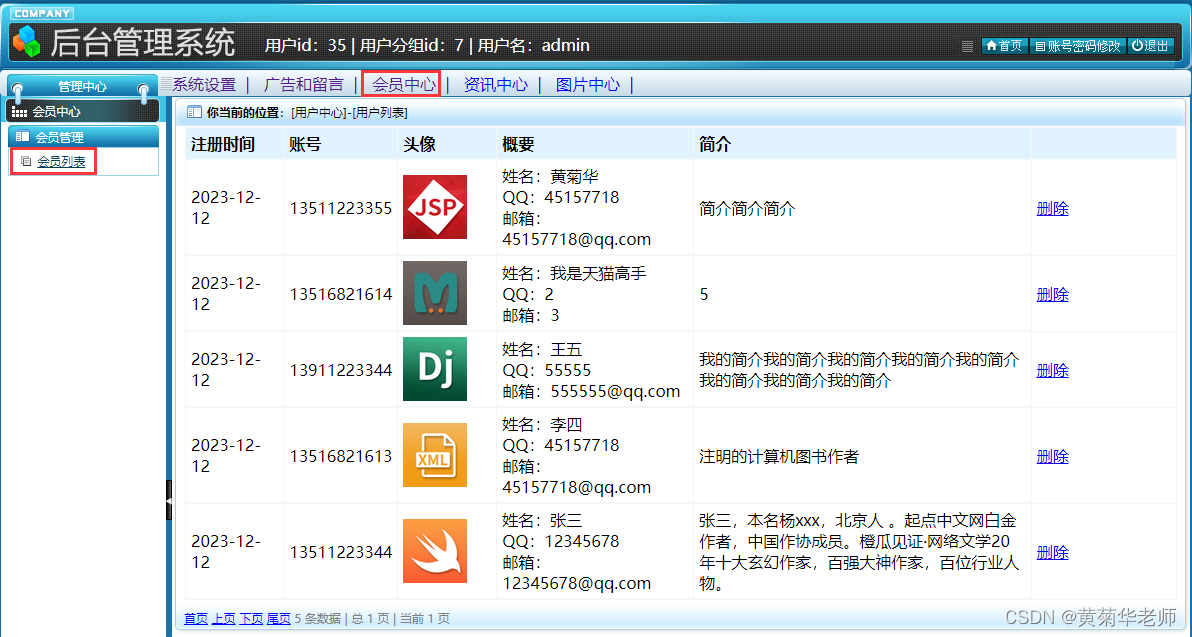
Task: Click the 用户名：admin header text
Action: (x=533, y=45)
